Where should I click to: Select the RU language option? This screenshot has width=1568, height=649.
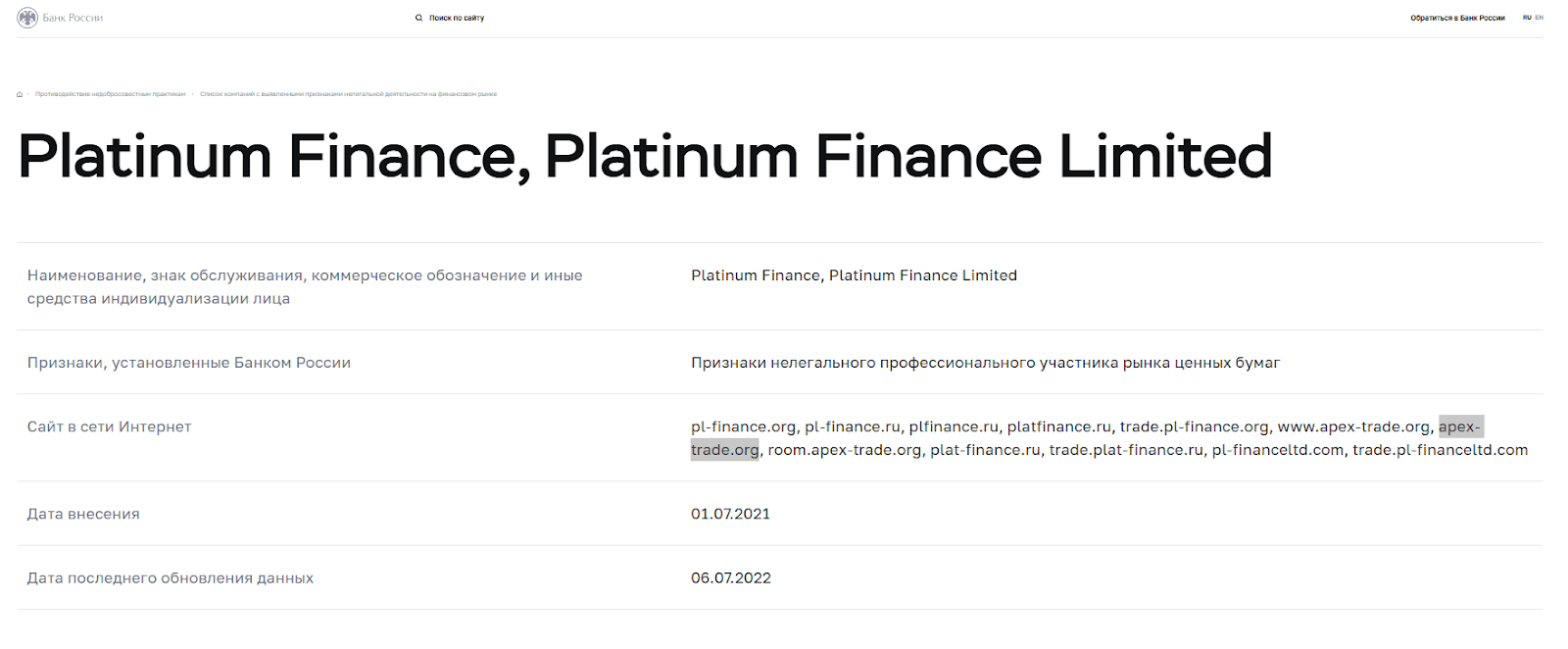[1527, 18]
